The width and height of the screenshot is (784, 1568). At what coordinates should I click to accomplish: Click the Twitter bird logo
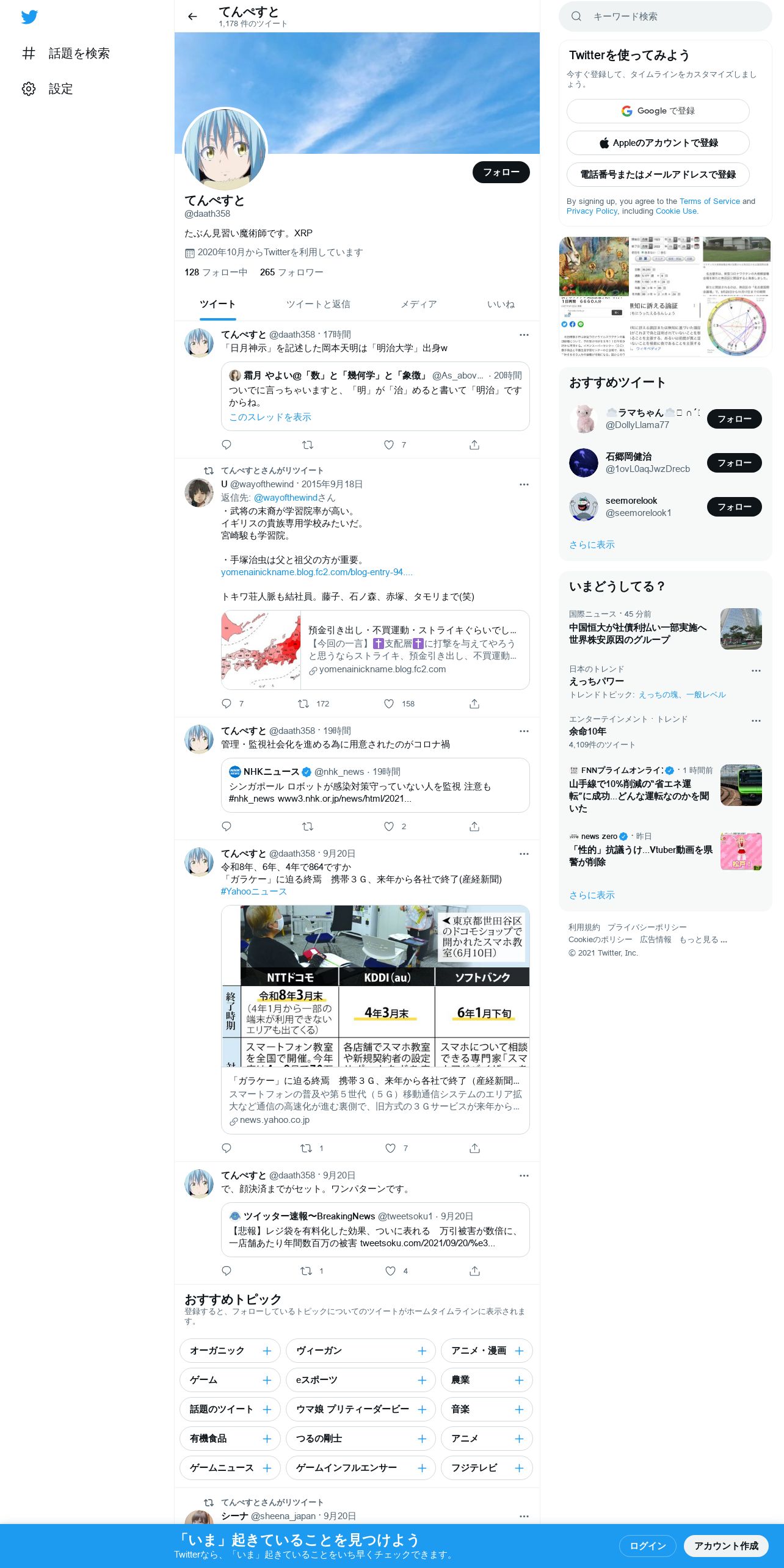coord(29,17)
